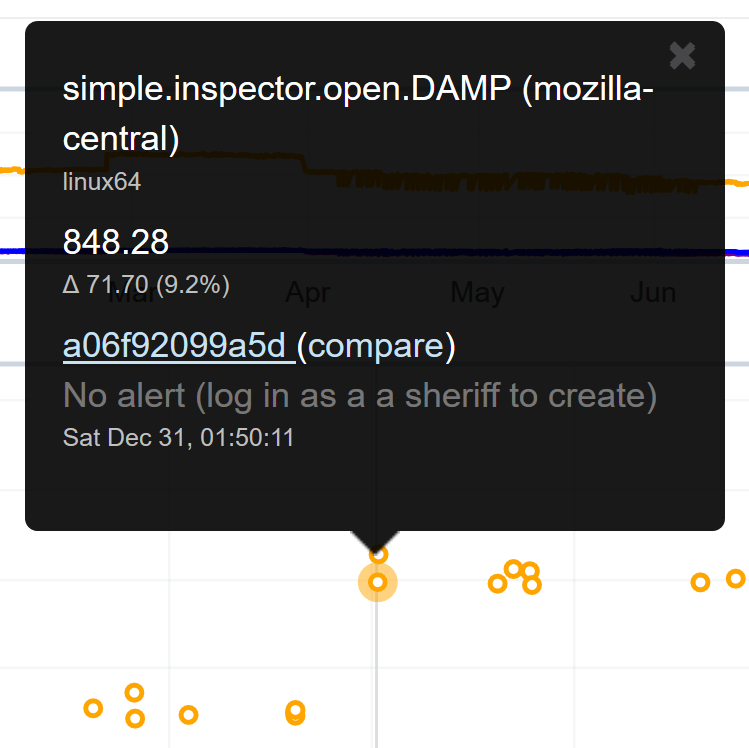
Task: Close the data point tooltip
Action: 682,56
